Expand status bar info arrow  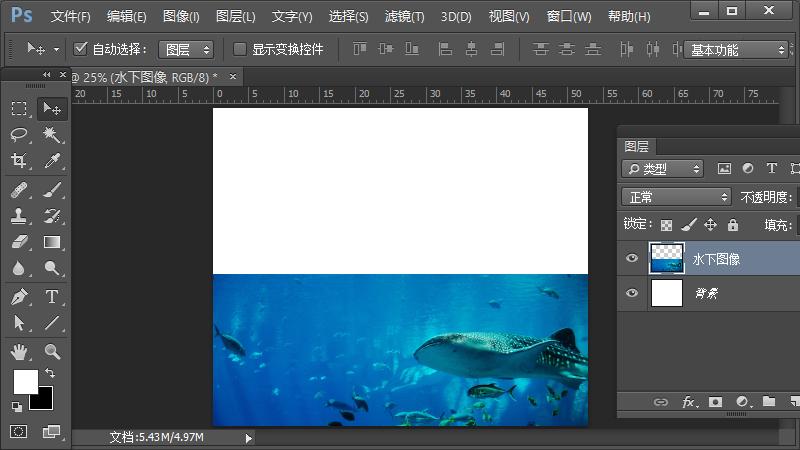coord(248,438)
